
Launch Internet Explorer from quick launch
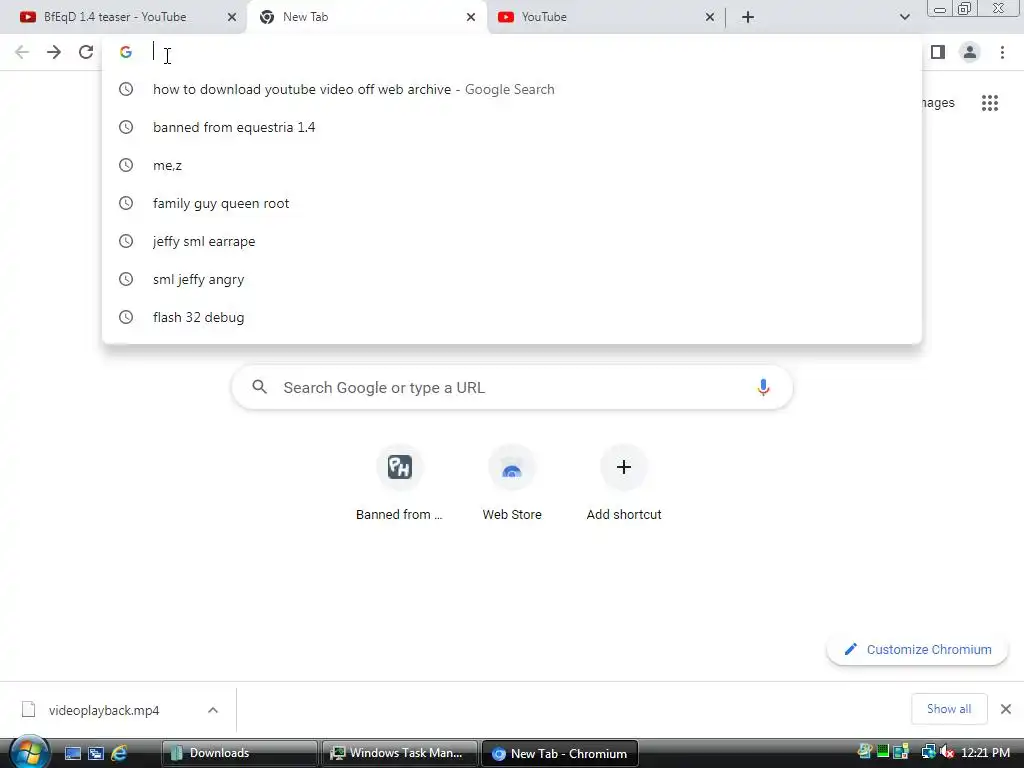coord(119,753)
